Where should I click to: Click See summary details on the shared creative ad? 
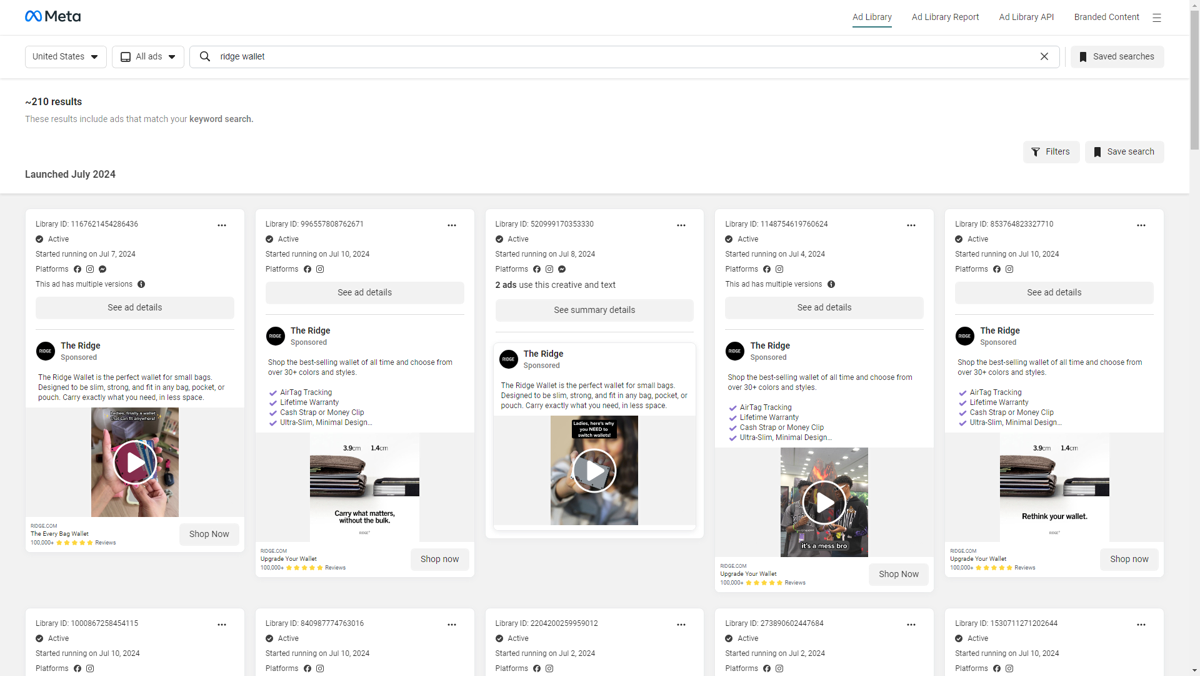coord(594,310)
